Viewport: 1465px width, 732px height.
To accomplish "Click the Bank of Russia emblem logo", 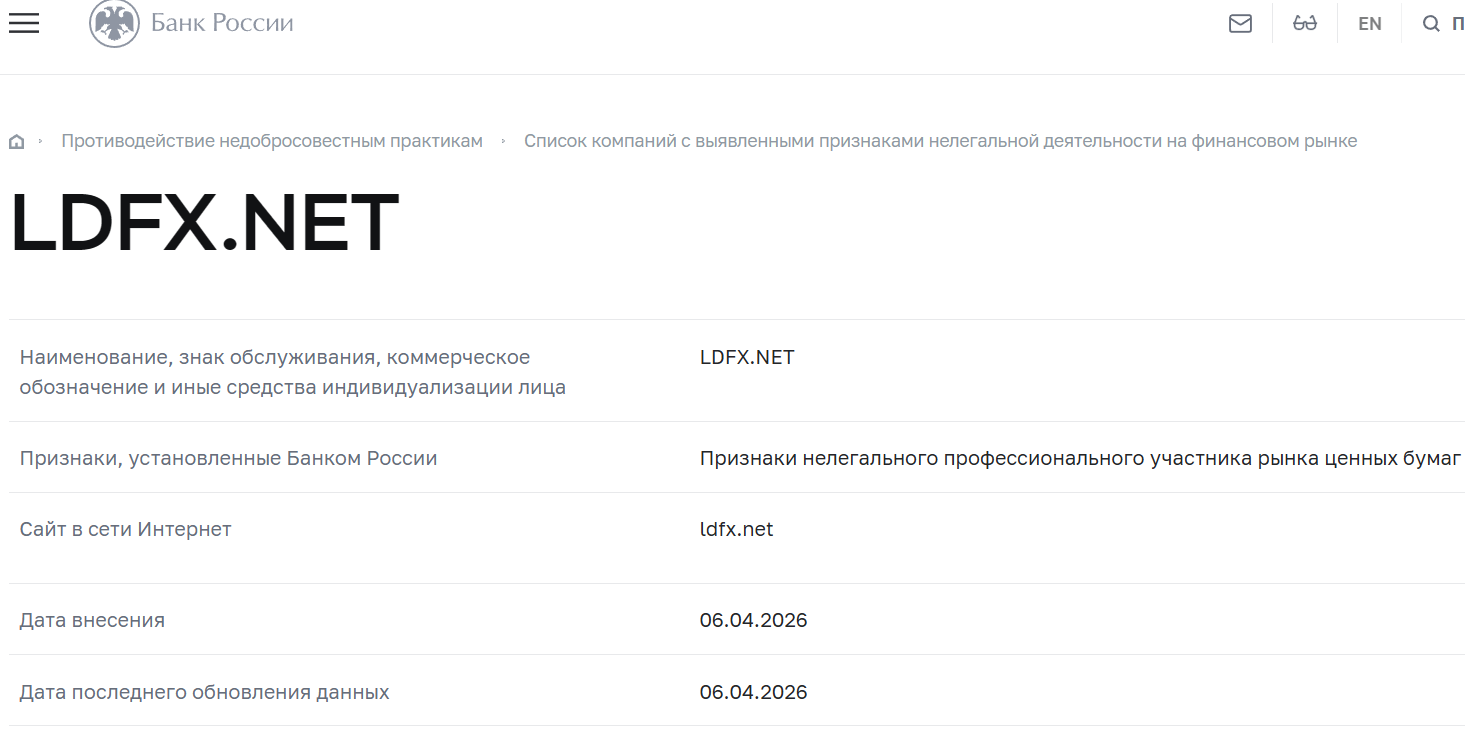I will point(113,22).
